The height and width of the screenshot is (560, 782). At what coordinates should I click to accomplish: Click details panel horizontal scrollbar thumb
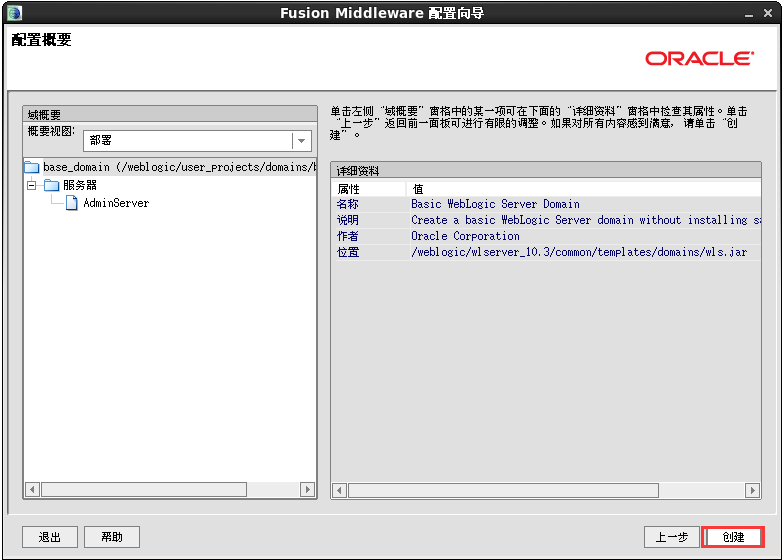pyautogui.click(x=503, y=491)
